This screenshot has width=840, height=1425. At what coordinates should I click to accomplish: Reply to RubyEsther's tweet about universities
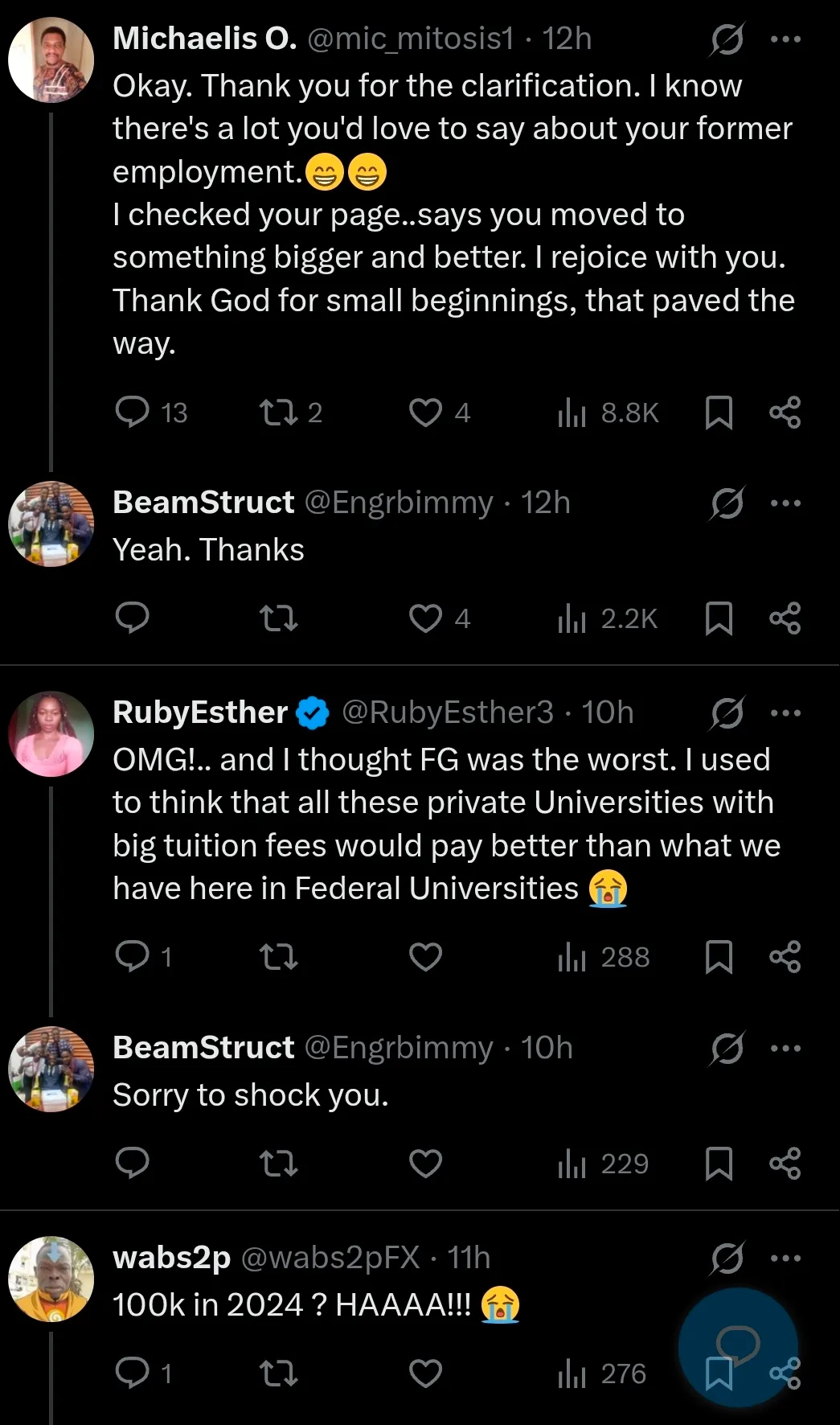[133, 957]
